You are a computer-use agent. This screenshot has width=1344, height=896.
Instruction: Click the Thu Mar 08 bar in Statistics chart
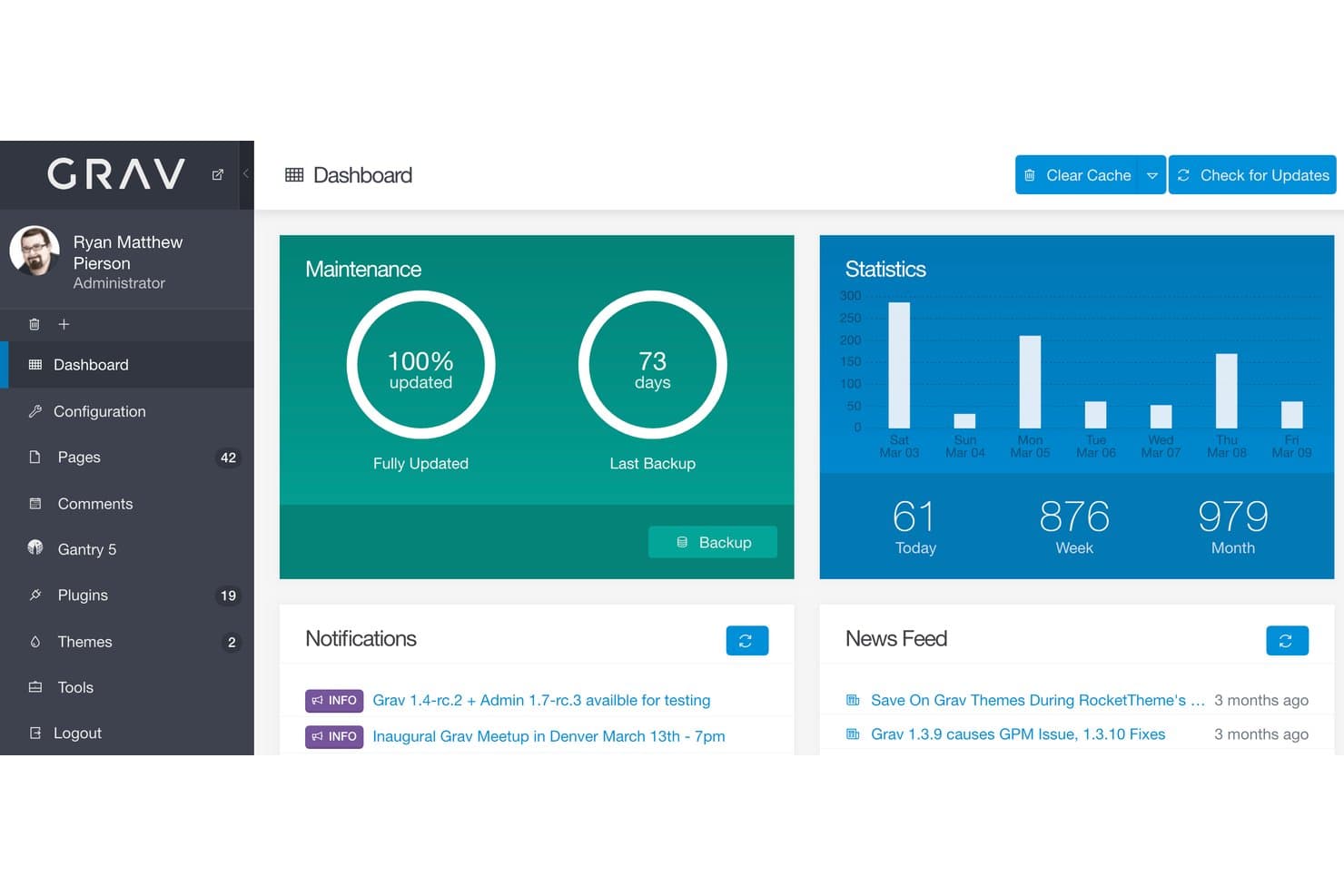click(x=1227, y=391)
